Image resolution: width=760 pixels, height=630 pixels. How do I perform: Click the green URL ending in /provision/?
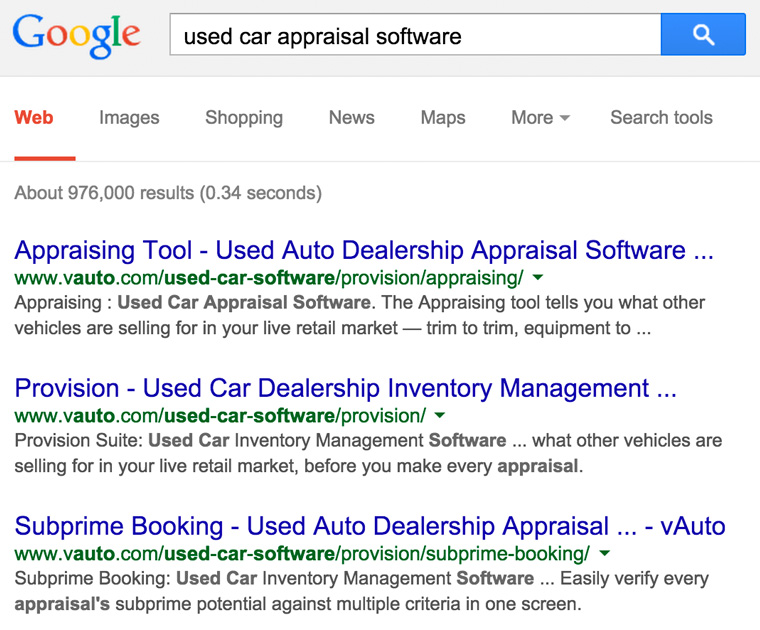(x=220, y=416)
